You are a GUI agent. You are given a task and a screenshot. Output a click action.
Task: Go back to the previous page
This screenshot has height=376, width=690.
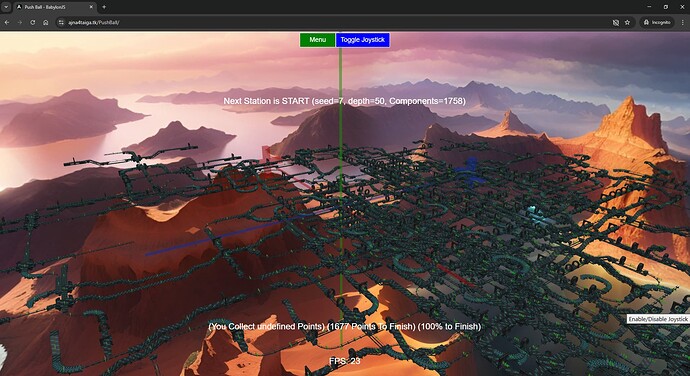(7, 22)
